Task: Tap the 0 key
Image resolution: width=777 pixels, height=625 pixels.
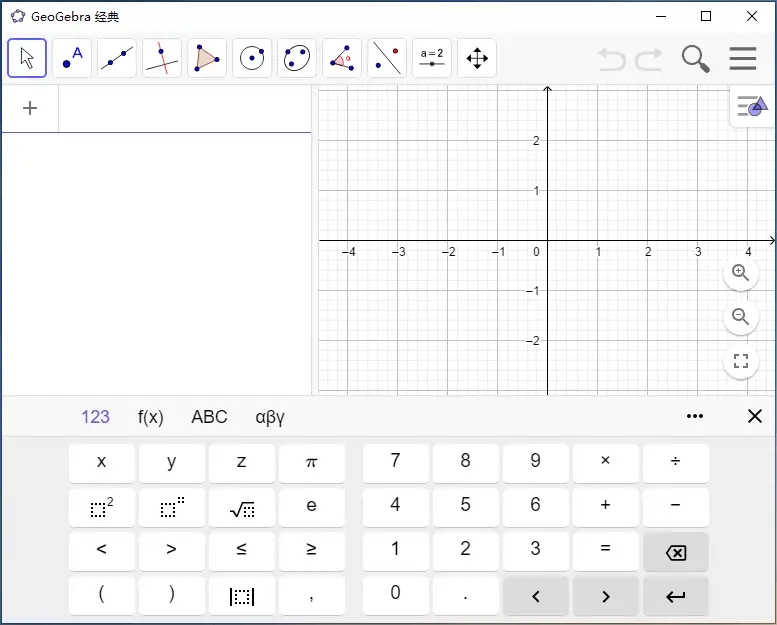Action: coord(395,595)
